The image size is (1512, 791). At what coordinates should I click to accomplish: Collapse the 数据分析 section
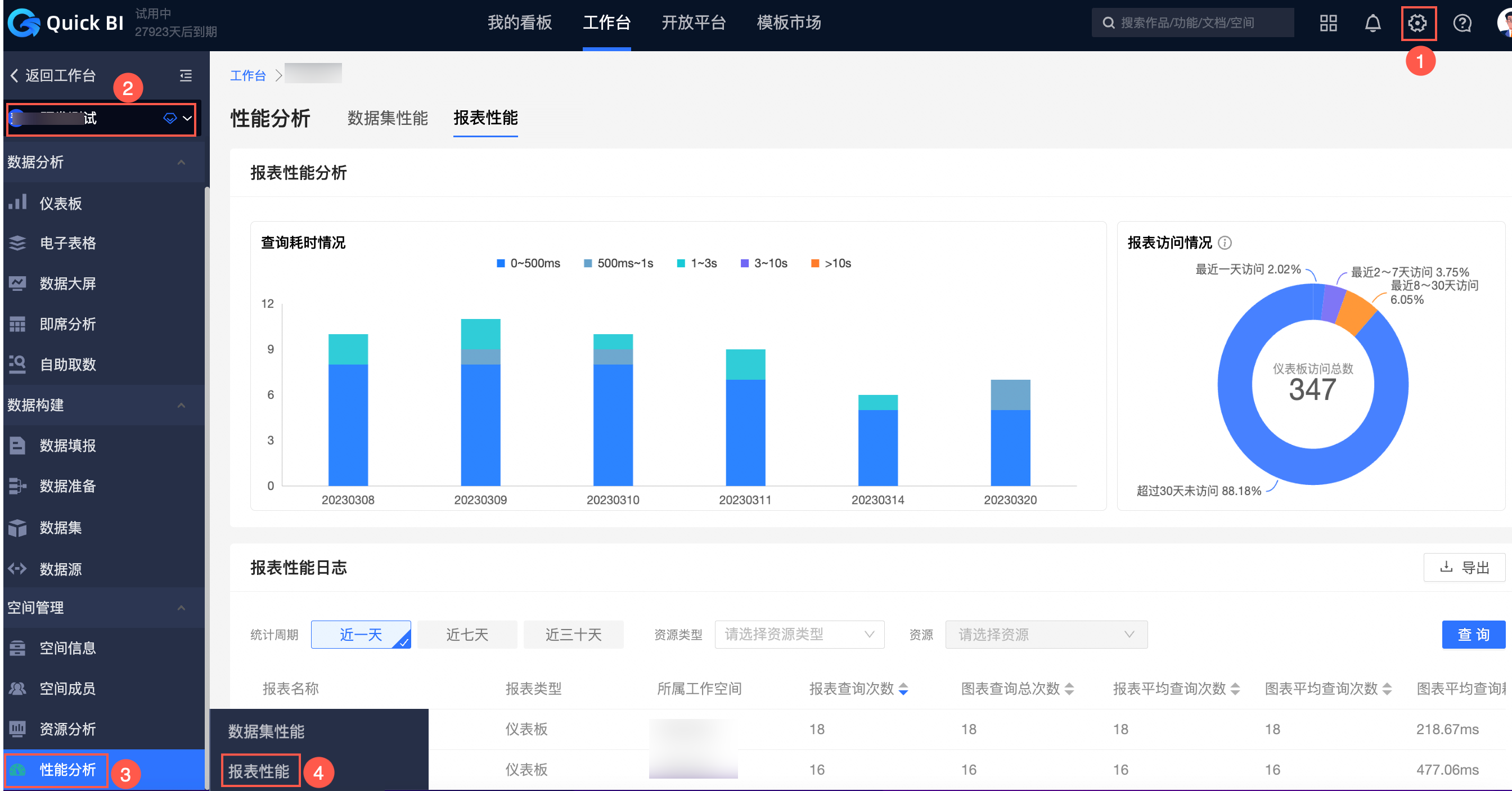(x=181, y=162)
